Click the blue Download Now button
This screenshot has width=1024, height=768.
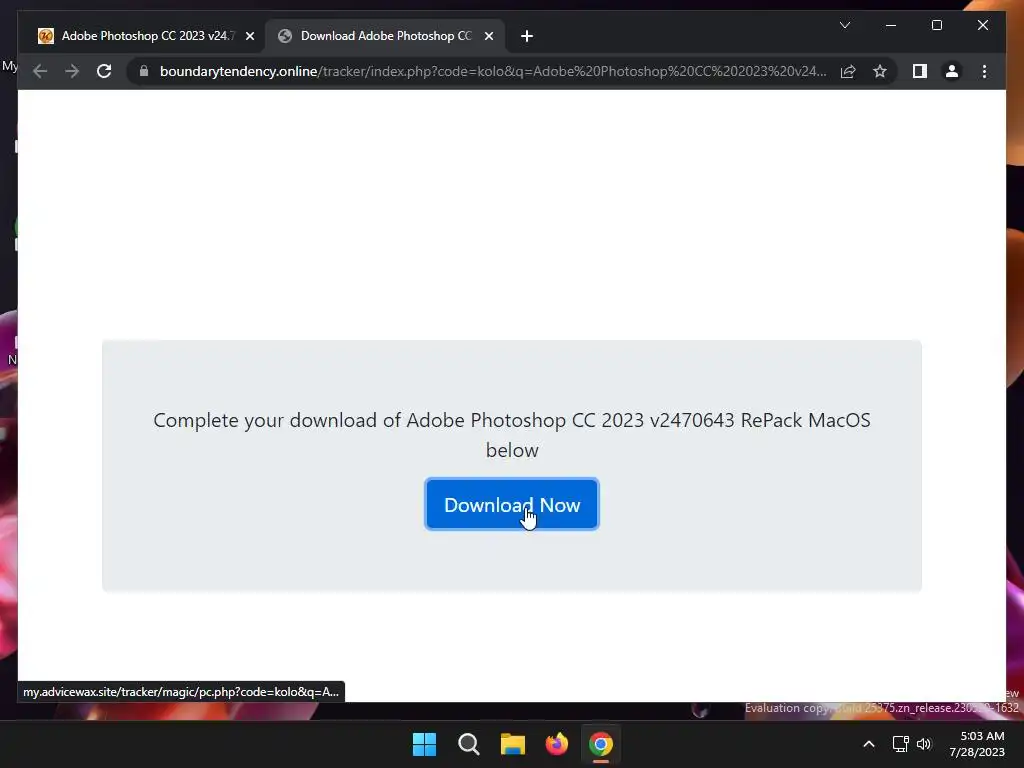point(511,505)
